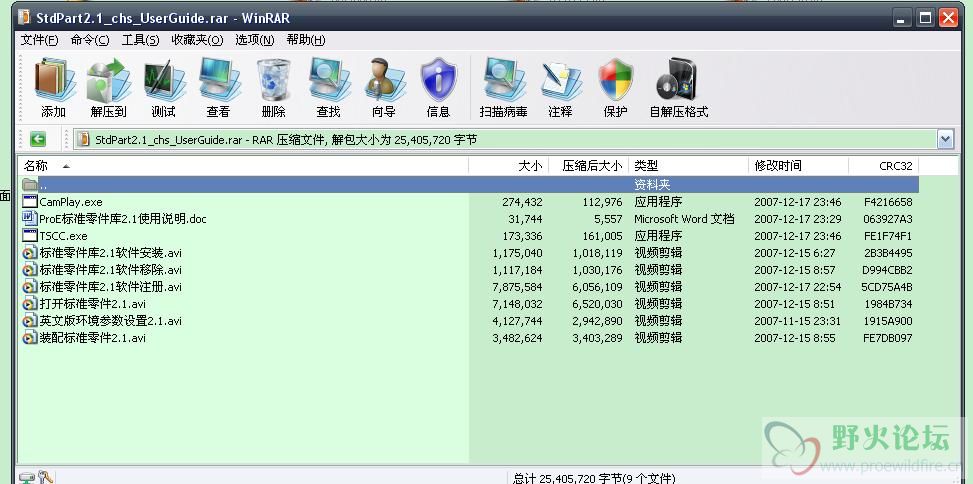Select the file name 英文版环境参数设置2.1.avi
This screenshot has height=484, width=973.
(110, 321)
